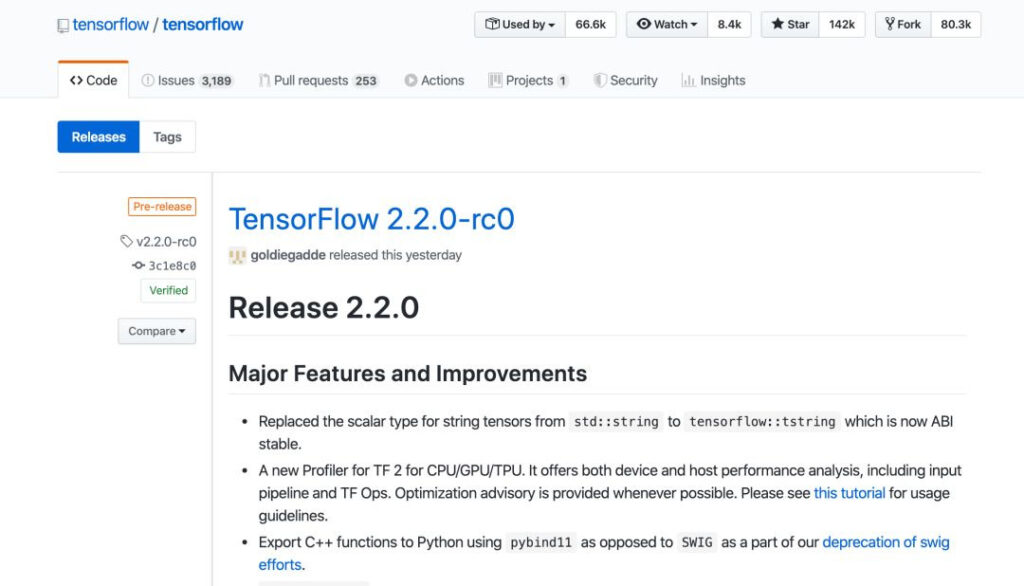Follow the 'this tutorial' link

click(849, 493)
